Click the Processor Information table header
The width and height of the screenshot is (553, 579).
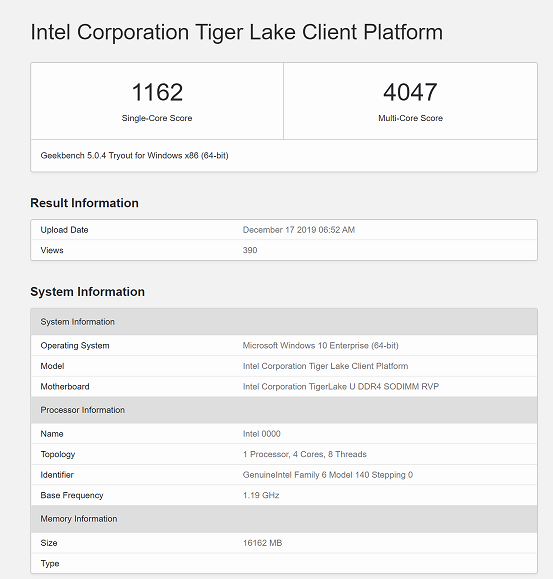(x=284, y=410)
